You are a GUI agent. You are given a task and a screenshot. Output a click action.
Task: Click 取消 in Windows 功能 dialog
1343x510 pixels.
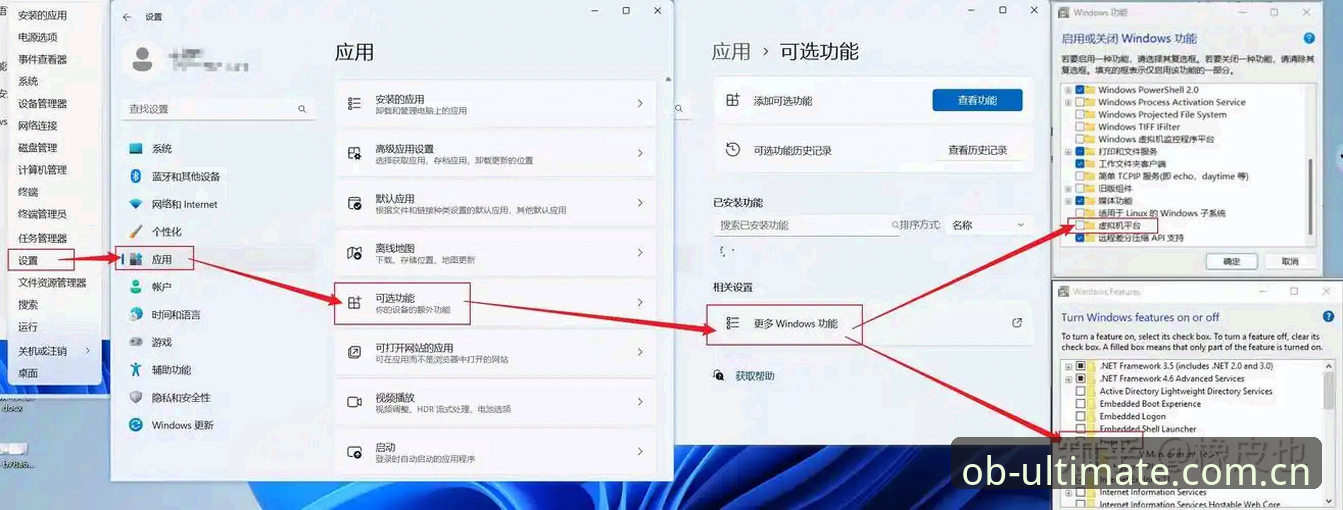click(x=1290, y=261)
